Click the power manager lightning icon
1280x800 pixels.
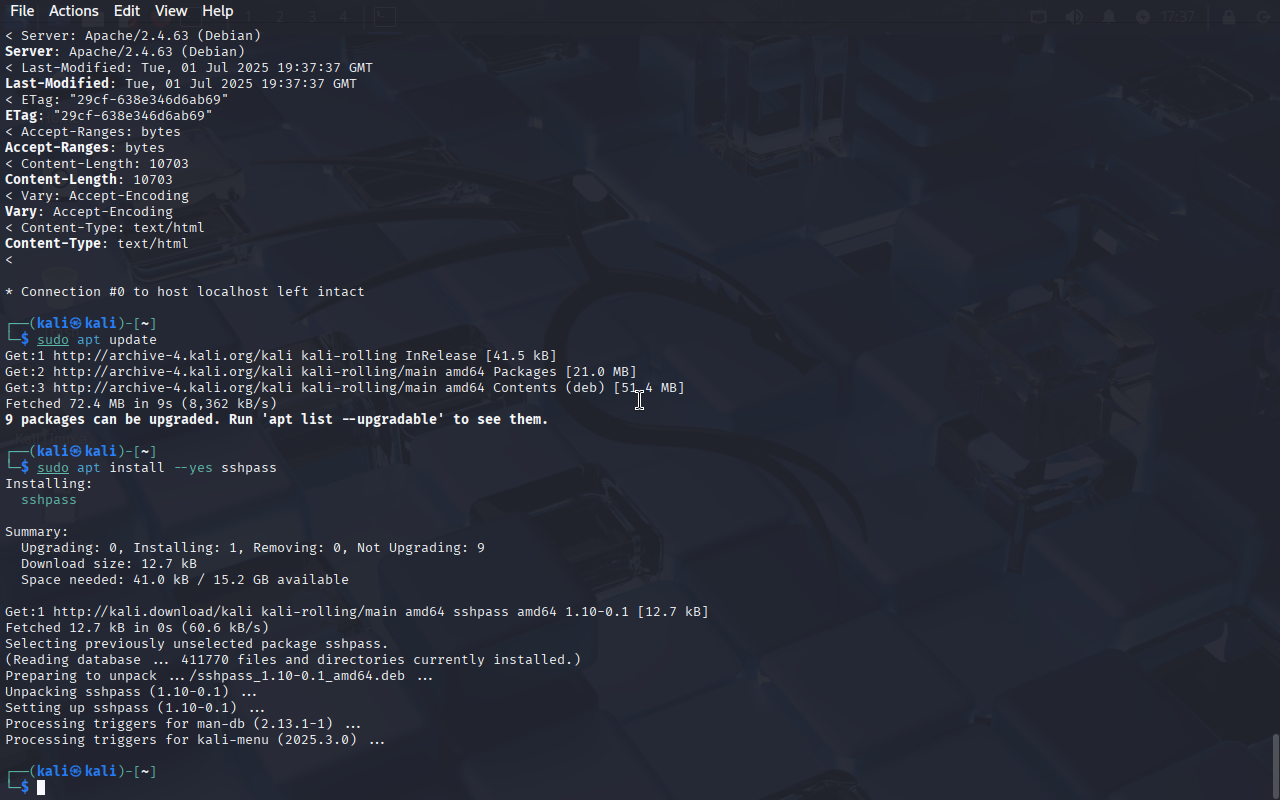[1143, 17]
